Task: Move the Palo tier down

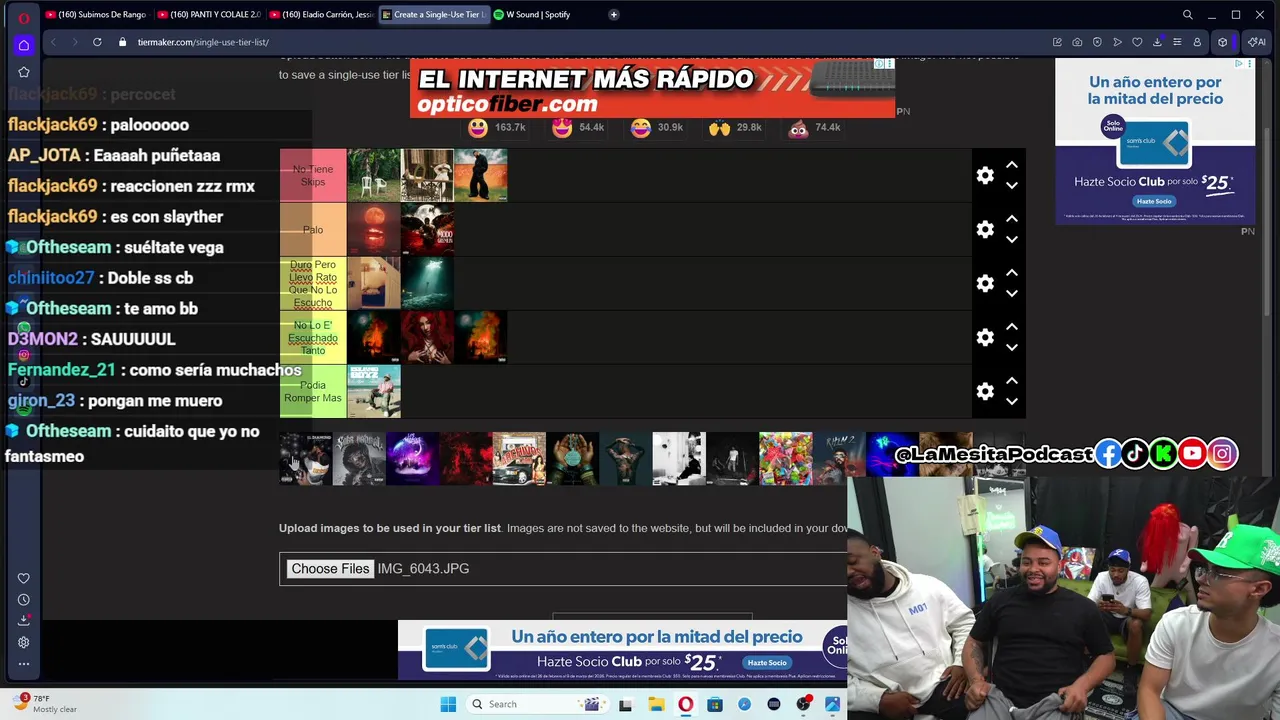Action: [x=1011, y=240]
